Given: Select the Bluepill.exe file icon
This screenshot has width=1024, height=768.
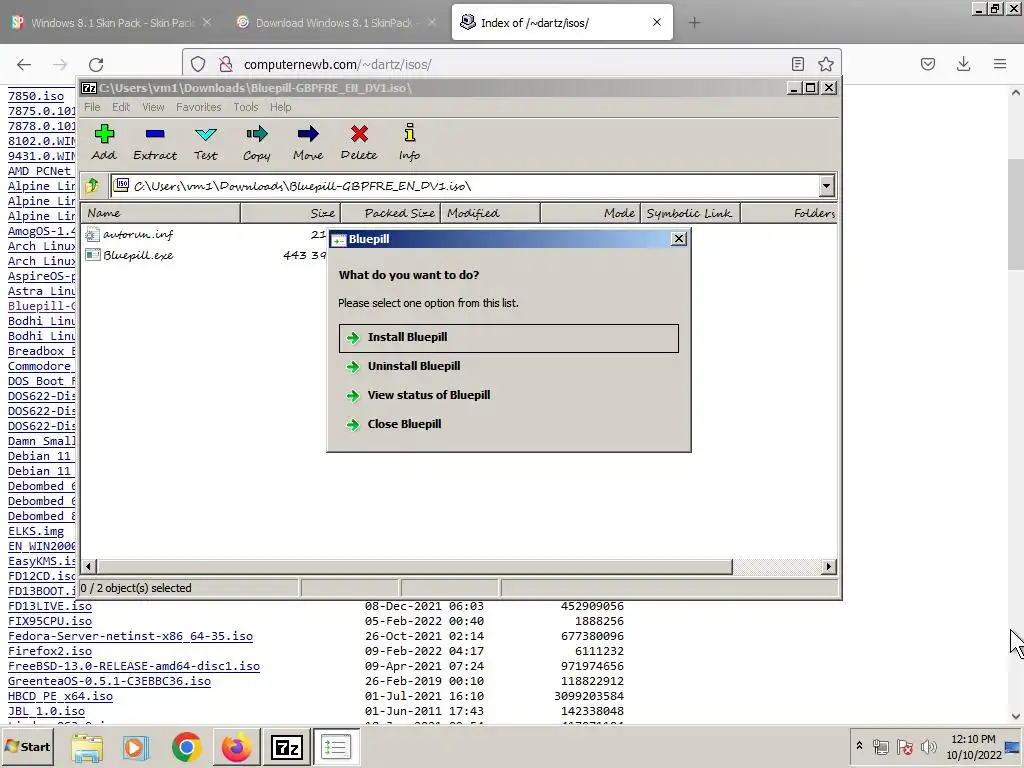Looking at the screenshot, I should pyautogui.click(x=92, y=255).
